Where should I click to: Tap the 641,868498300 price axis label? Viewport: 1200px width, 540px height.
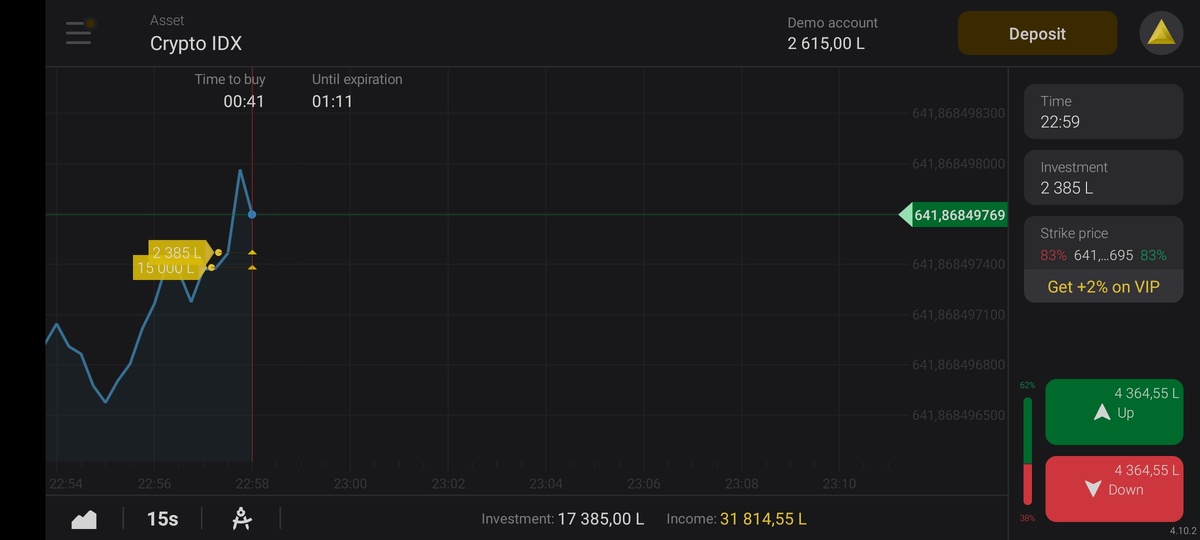tap(959, 113)
